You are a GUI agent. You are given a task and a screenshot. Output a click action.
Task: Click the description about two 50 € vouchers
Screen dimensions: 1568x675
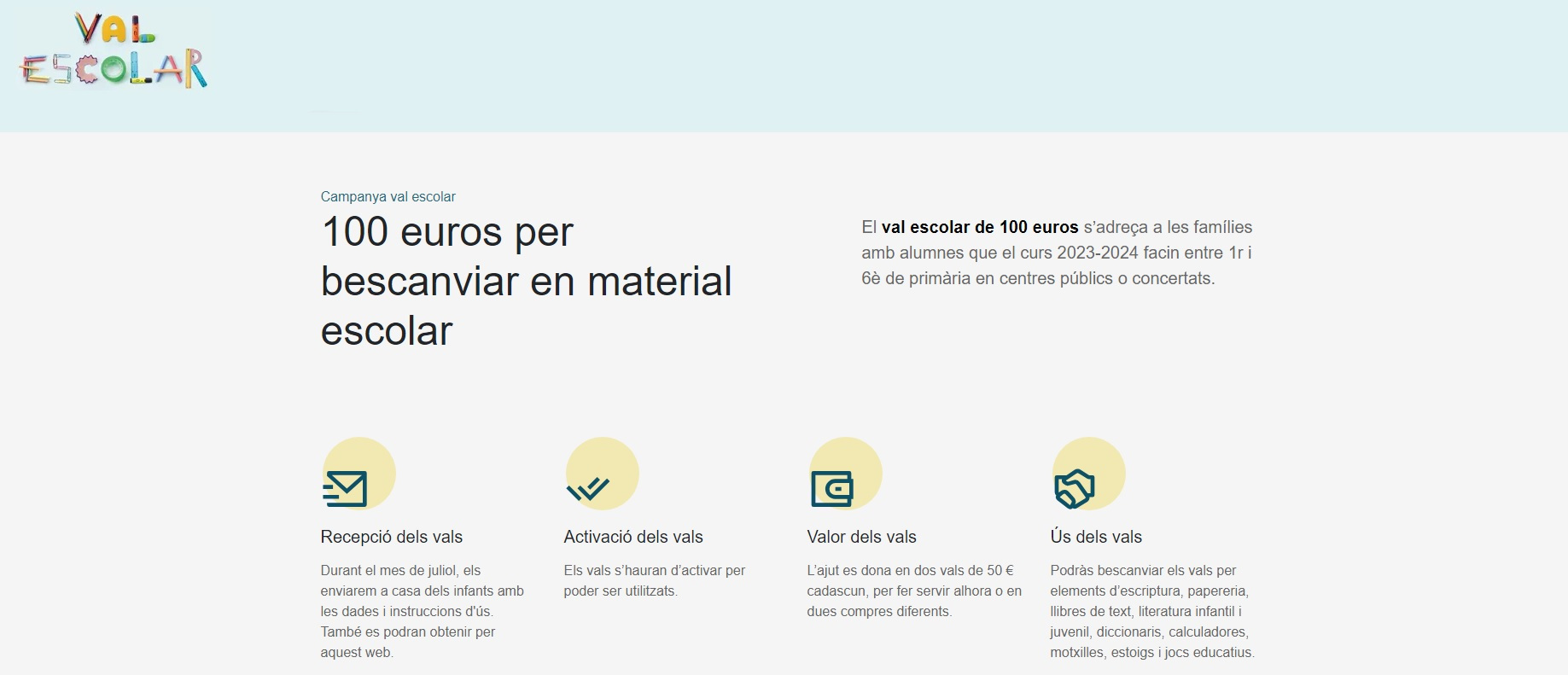click(x=913, y=591)
